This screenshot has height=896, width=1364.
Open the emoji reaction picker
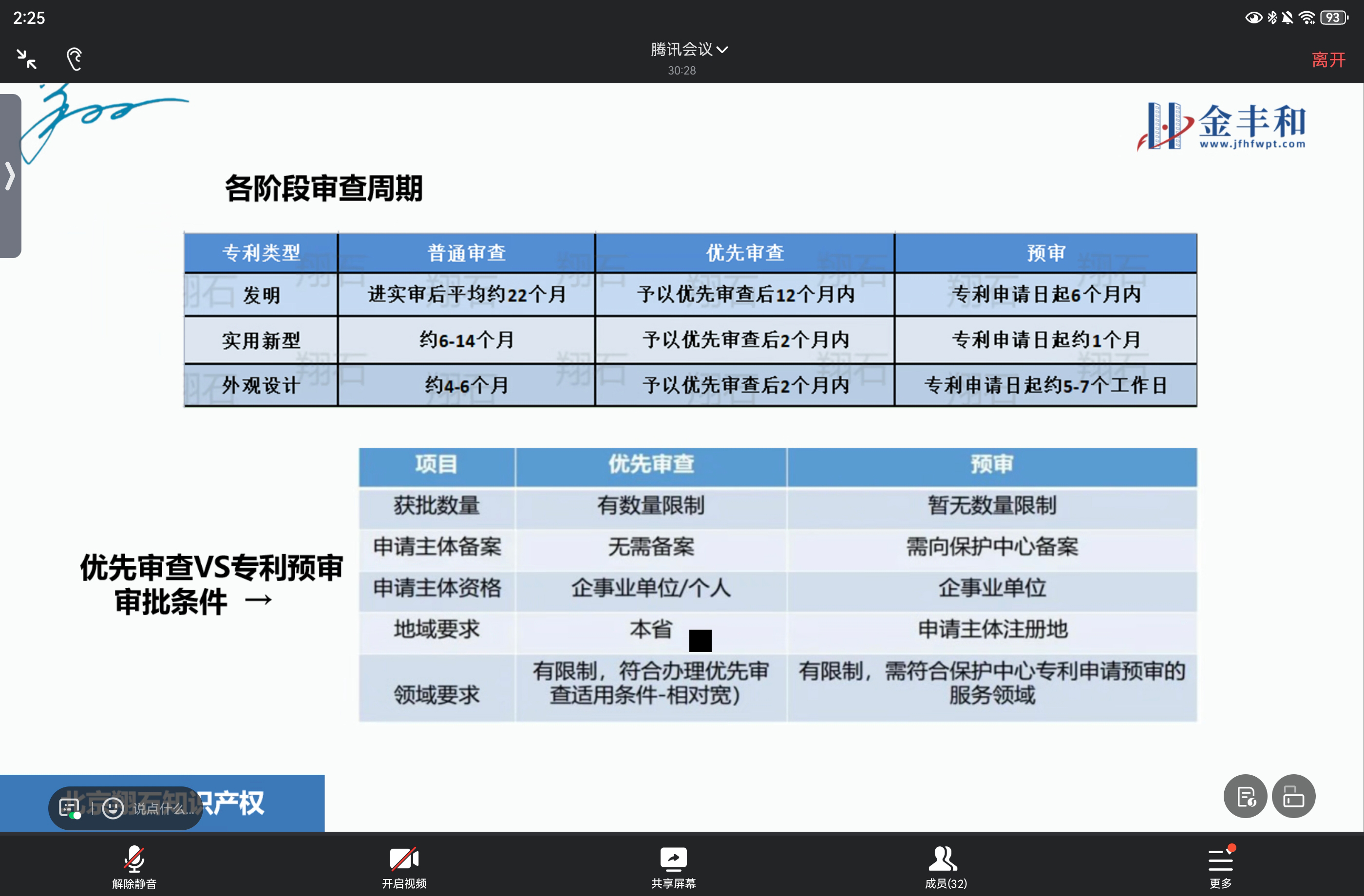pos(113,808)
